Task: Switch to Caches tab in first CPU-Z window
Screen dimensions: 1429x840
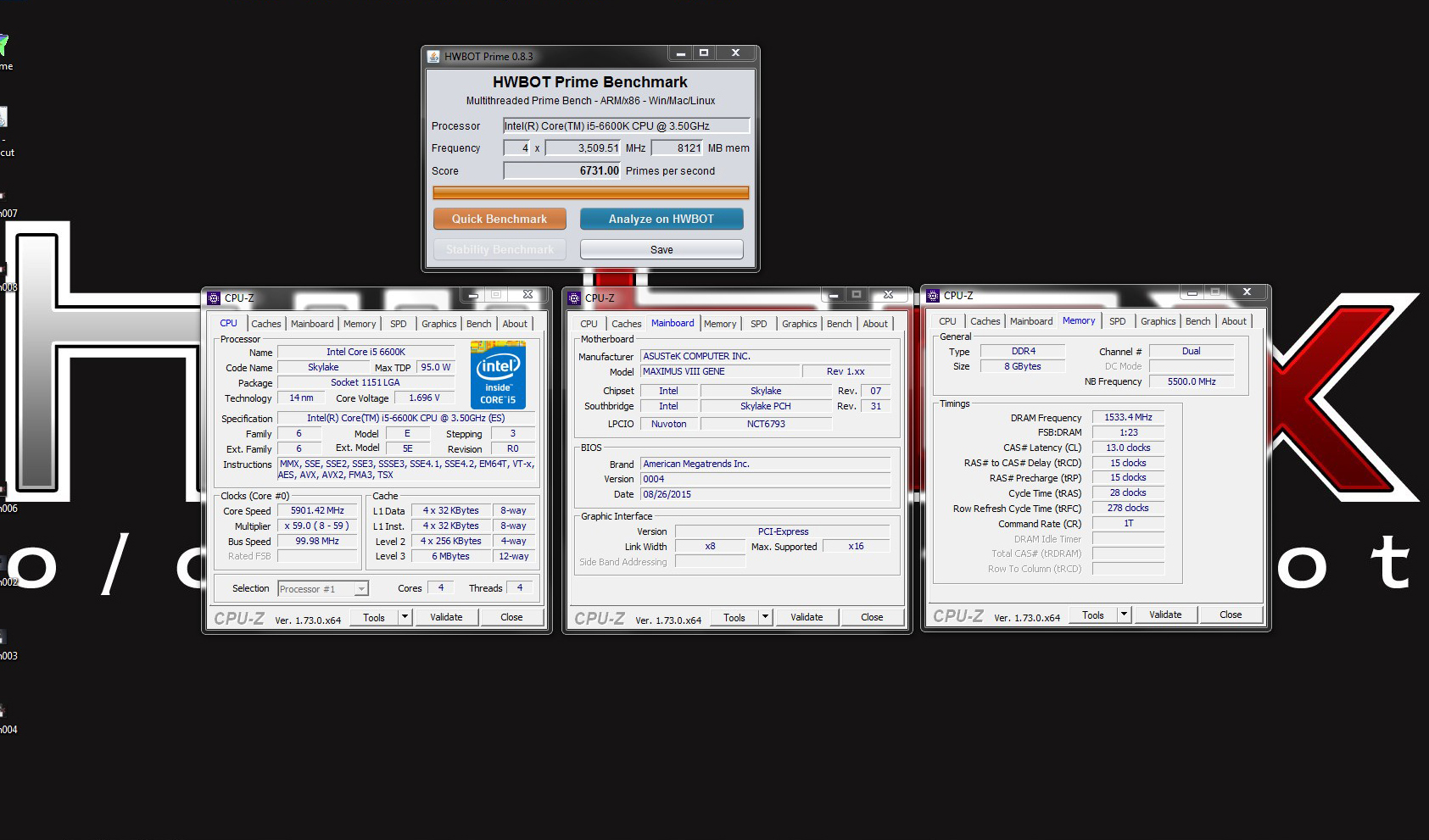Action: coord(265,324)
